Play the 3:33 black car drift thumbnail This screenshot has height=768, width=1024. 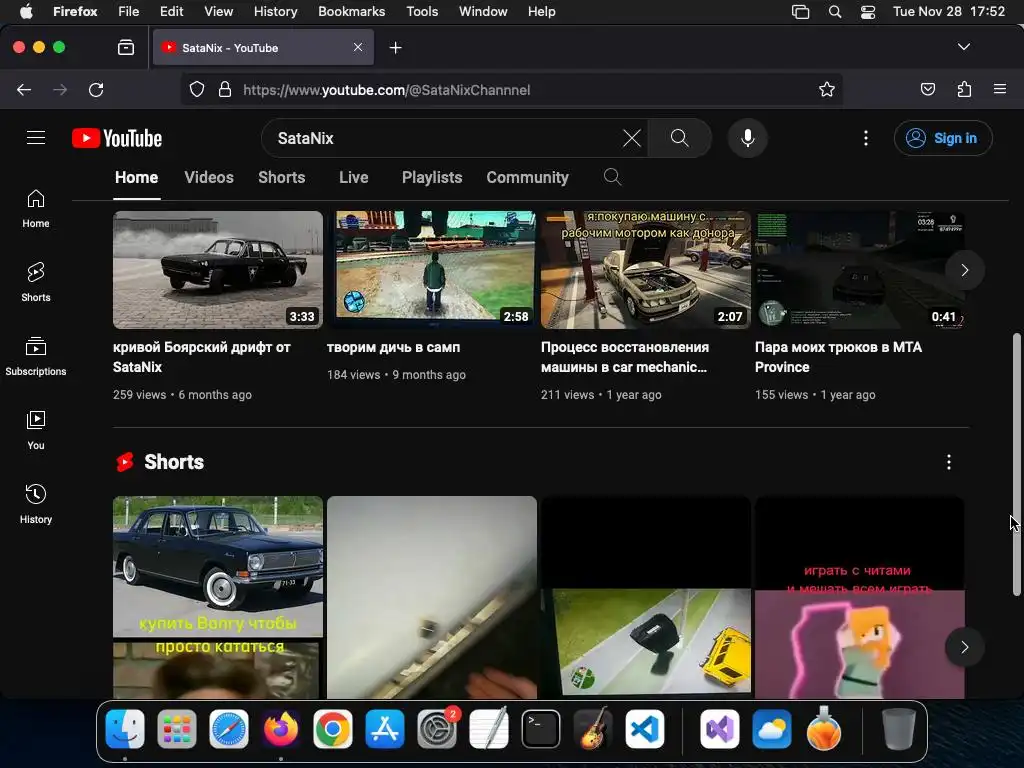[217, 269]
